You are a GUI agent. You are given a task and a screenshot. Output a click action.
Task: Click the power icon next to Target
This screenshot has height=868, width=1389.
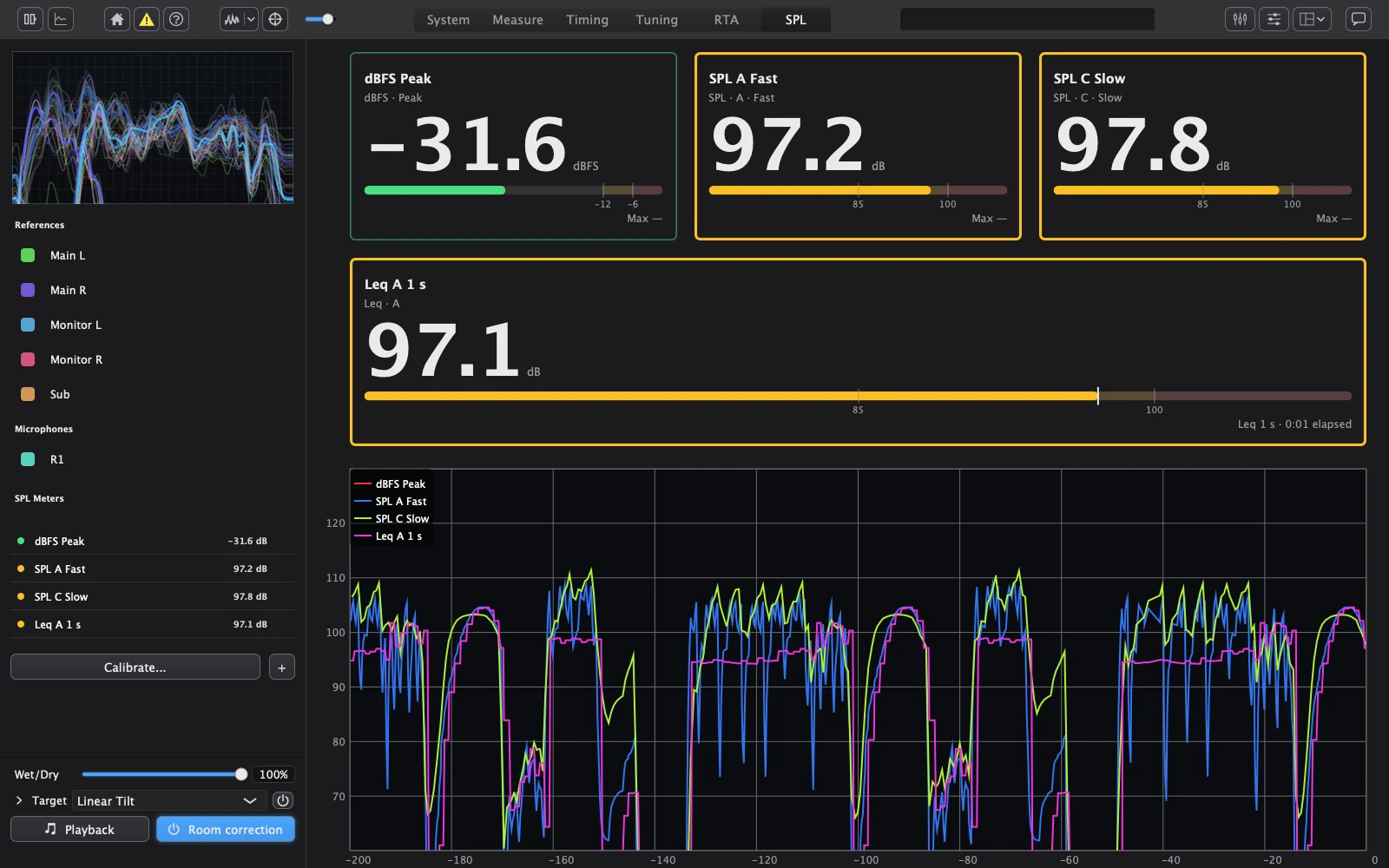(283, 800)
